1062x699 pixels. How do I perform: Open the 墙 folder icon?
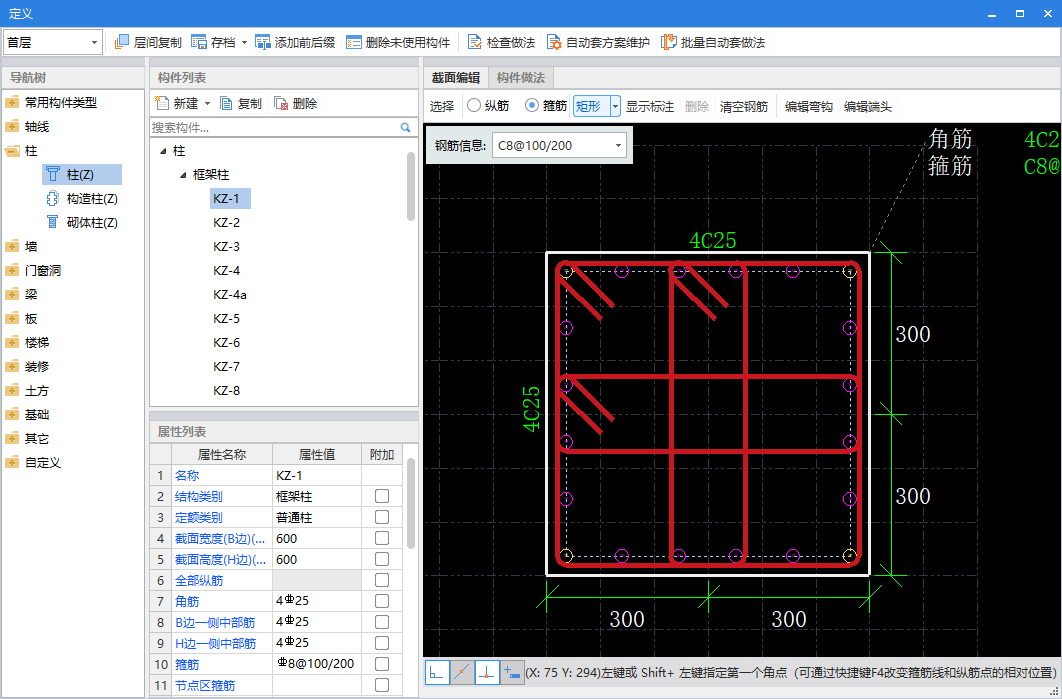[12, 247]
